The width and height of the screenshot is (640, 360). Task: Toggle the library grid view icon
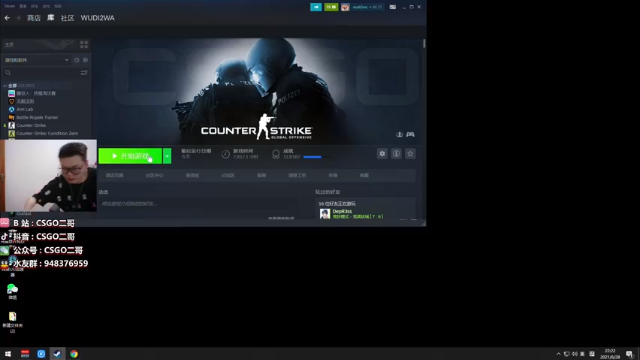click(84, 44)
